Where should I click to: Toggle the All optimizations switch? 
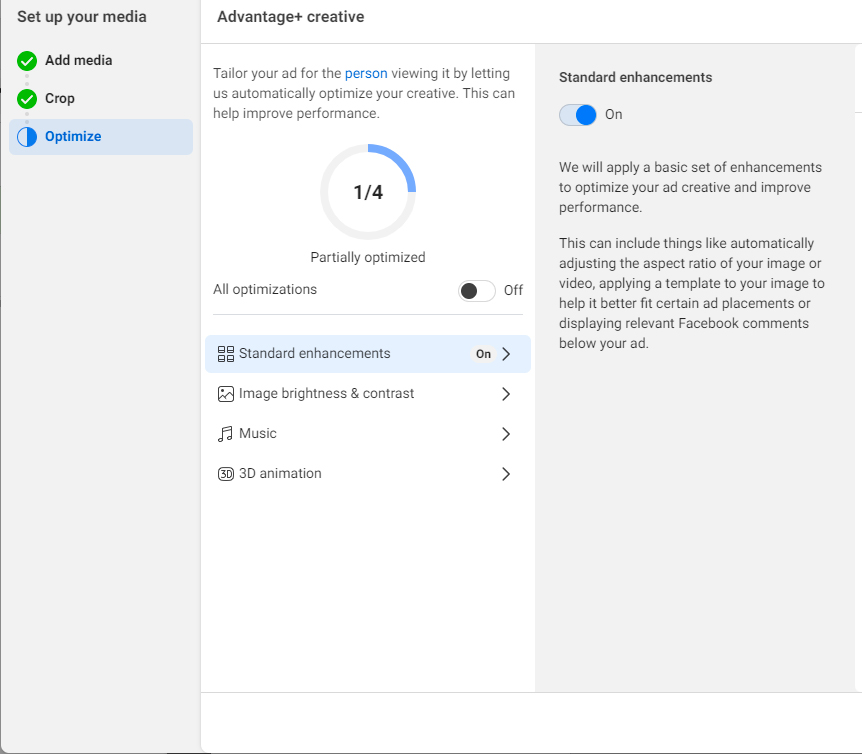[477, 291]
